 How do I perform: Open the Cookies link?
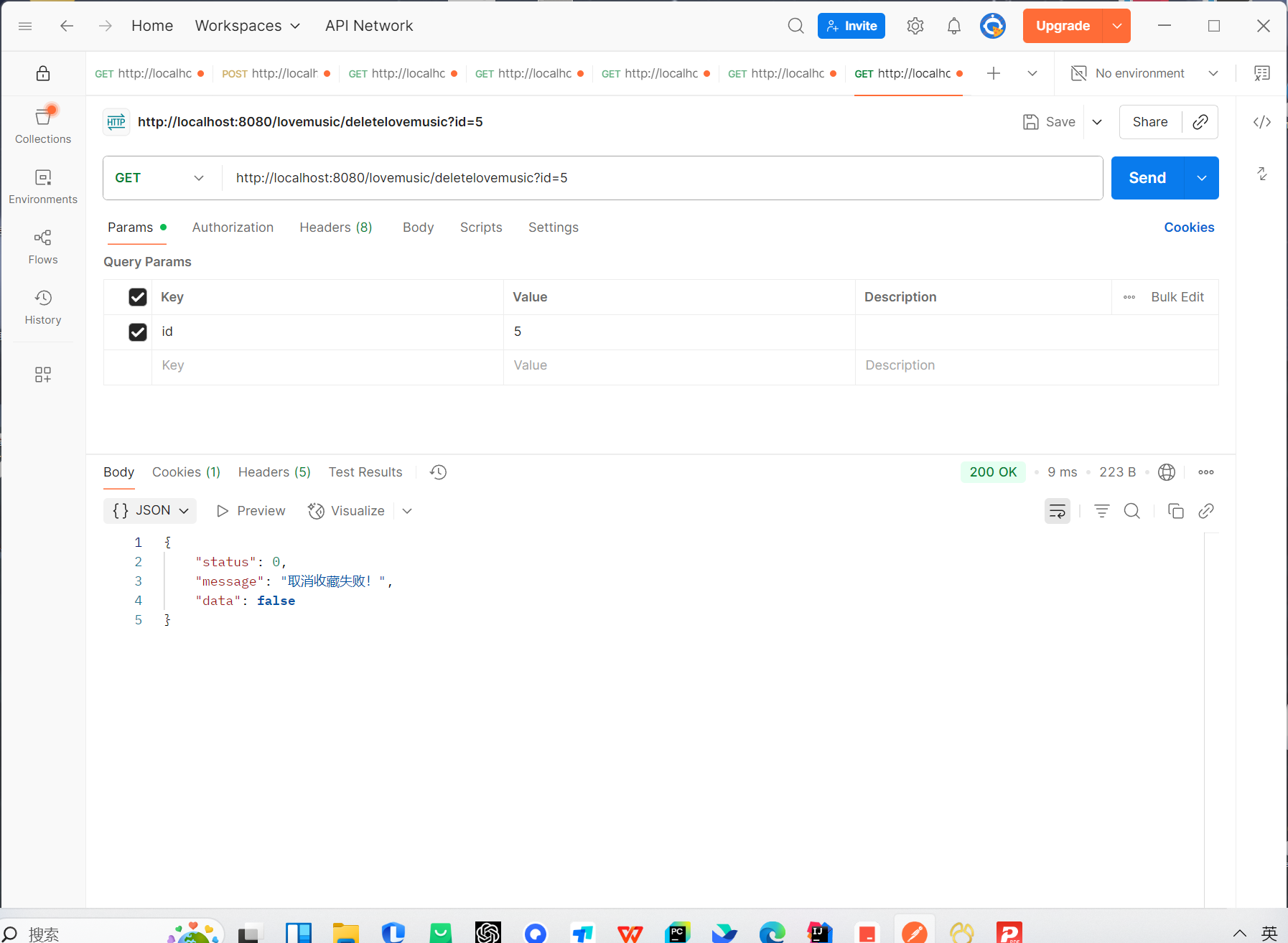click(x=1189, y=227)
